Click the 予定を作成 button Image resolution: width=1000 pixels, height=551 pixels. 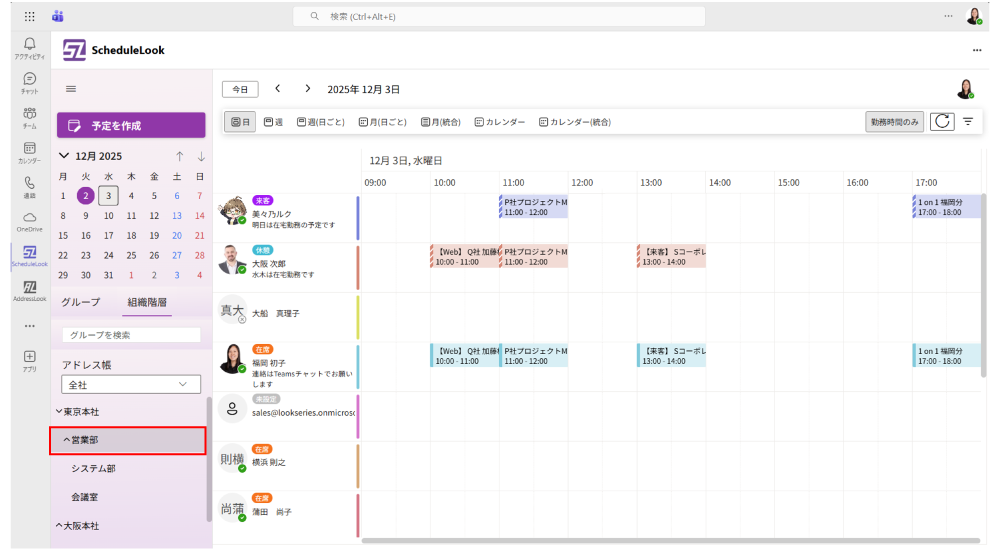(131, 126)
